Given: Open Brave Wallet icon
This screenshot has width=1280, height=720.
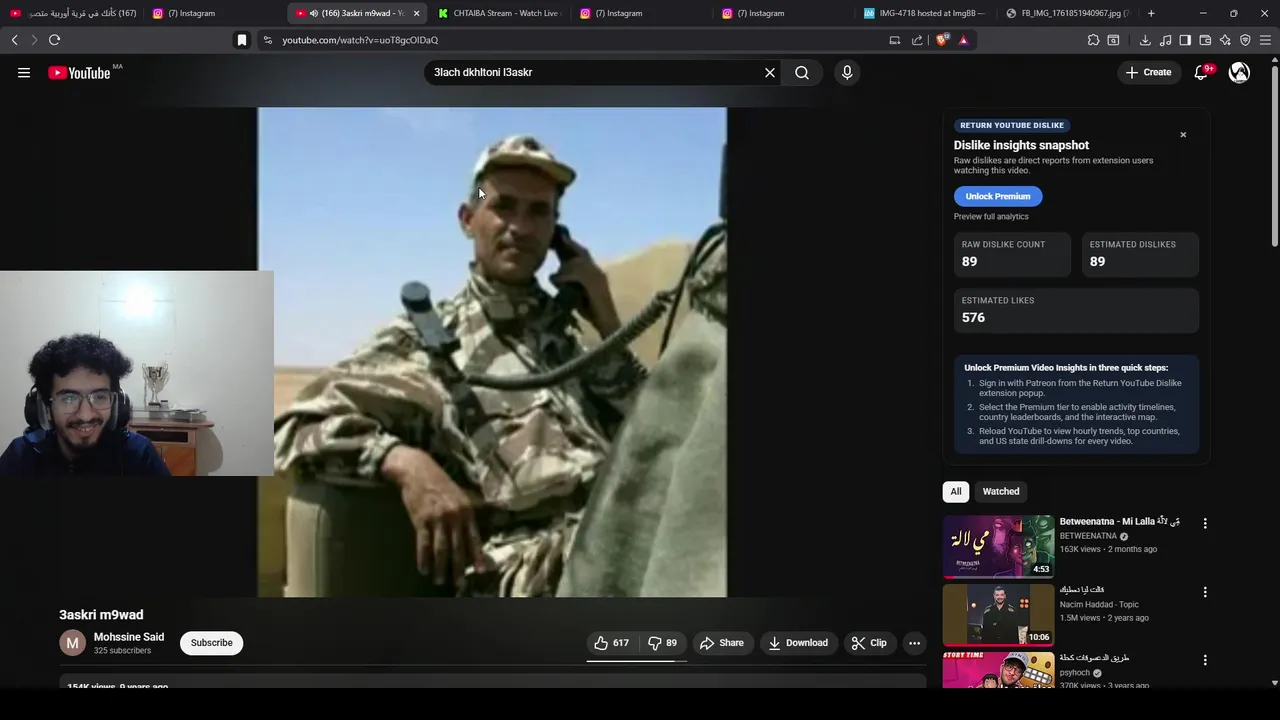Looking at the screenshot, I should [1205, 40].
